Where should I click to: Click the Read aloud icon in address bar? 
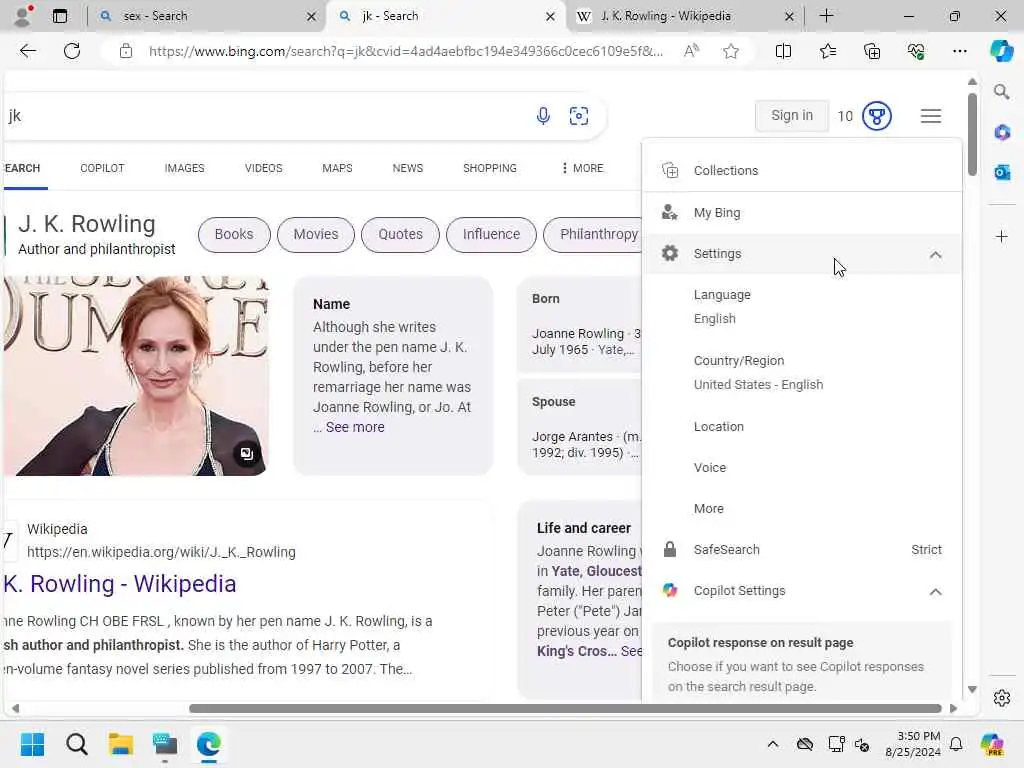(x=691, y=51)
